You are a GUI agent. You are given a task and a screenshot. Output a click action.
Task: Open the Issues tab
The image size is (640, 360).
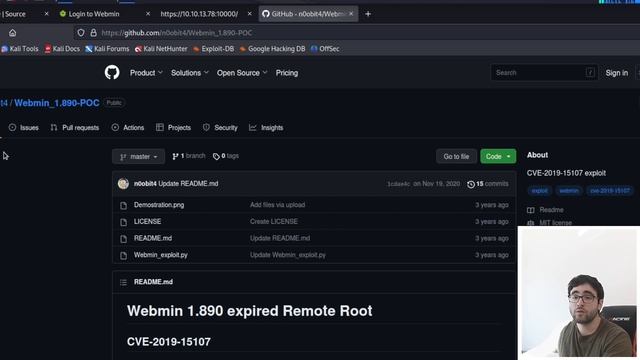point(24,128)
